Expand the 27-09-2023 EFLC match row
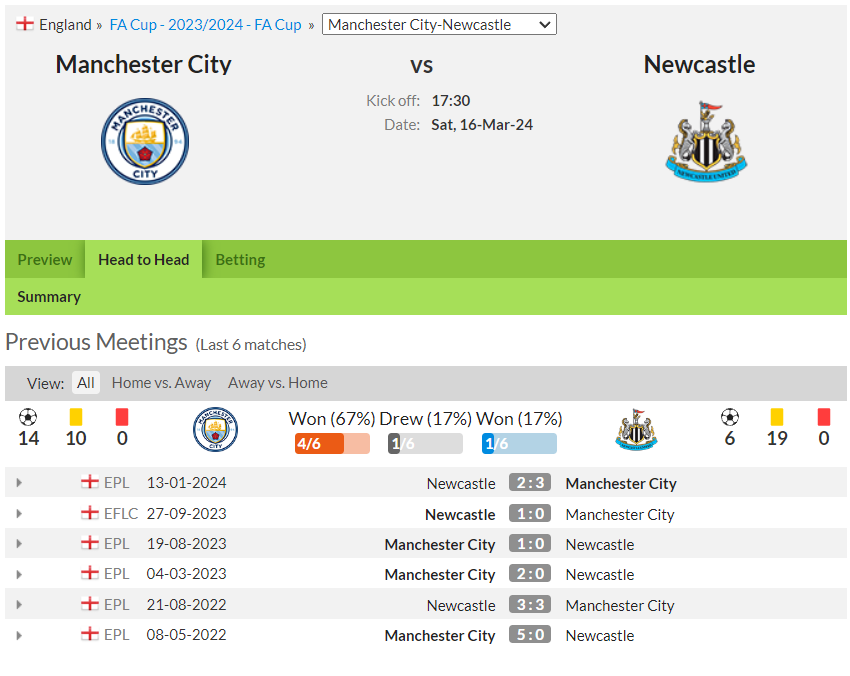 (19, 513)
